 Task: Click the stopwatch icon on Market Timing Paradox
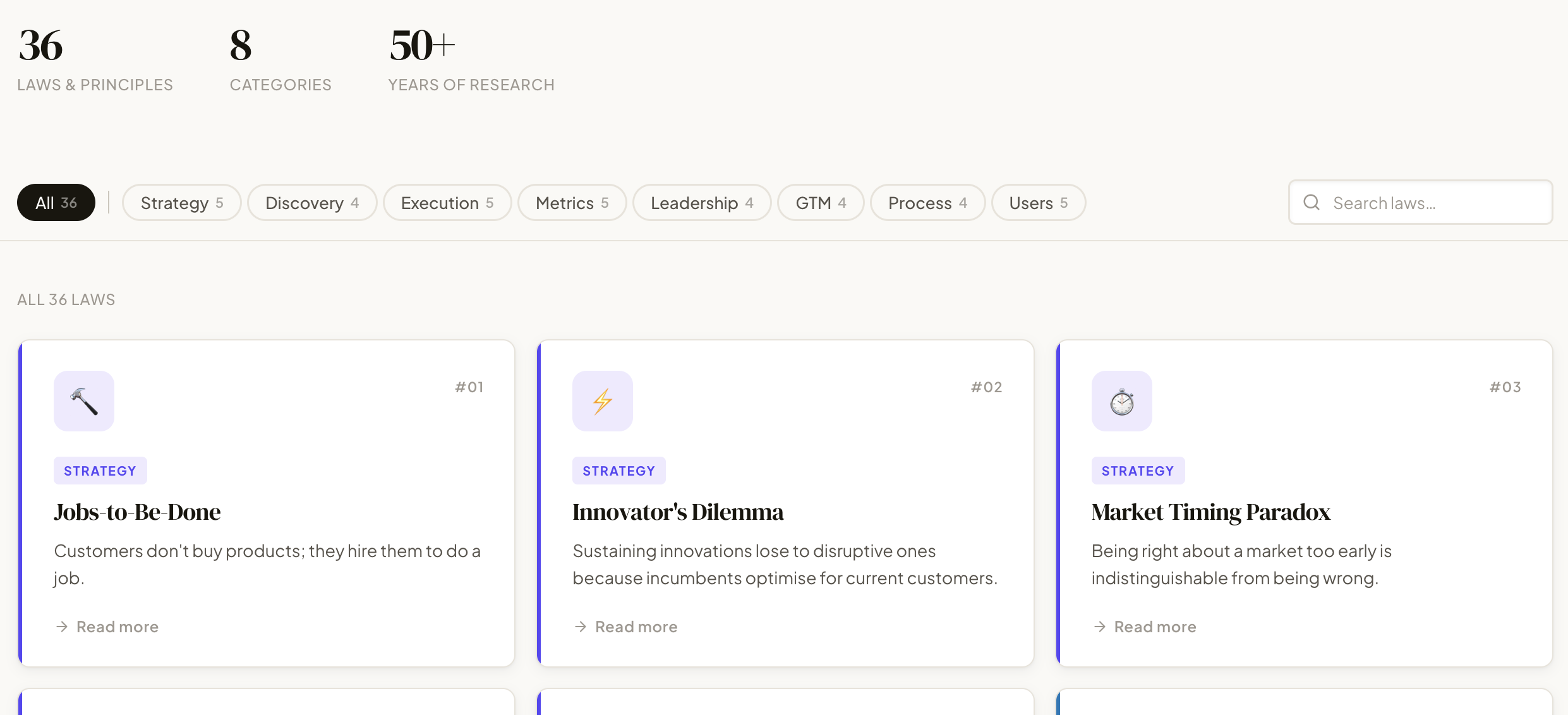(1122, 401)
